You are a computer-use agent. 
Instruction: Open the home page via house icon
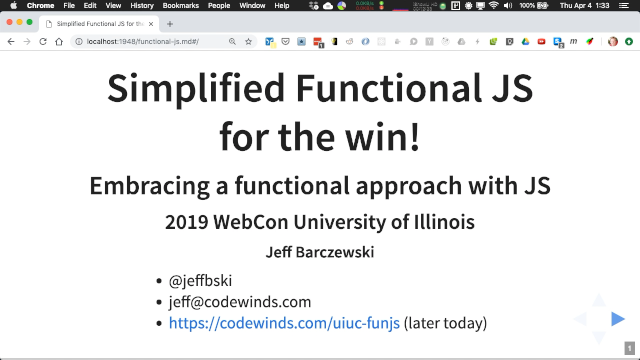pyautogui.click(x=59, y=42)
